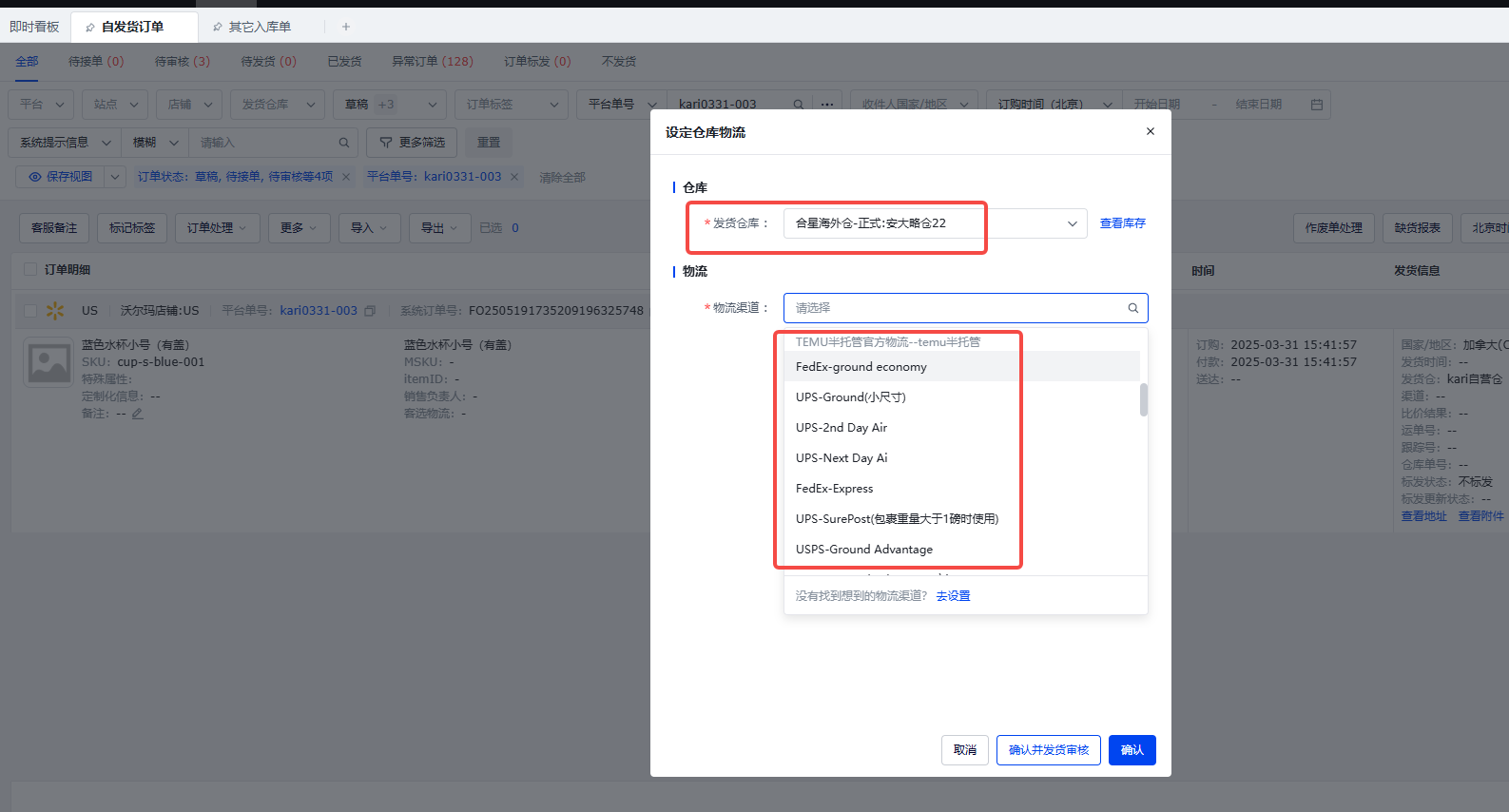Screen dimensions: 1509x812
Task: Click the 查看附件 link
Action: (x=1481, y=516)
